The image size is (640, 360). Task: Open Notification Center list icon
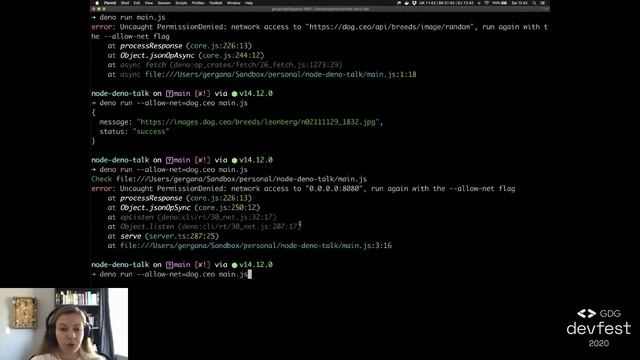(543, 3)
